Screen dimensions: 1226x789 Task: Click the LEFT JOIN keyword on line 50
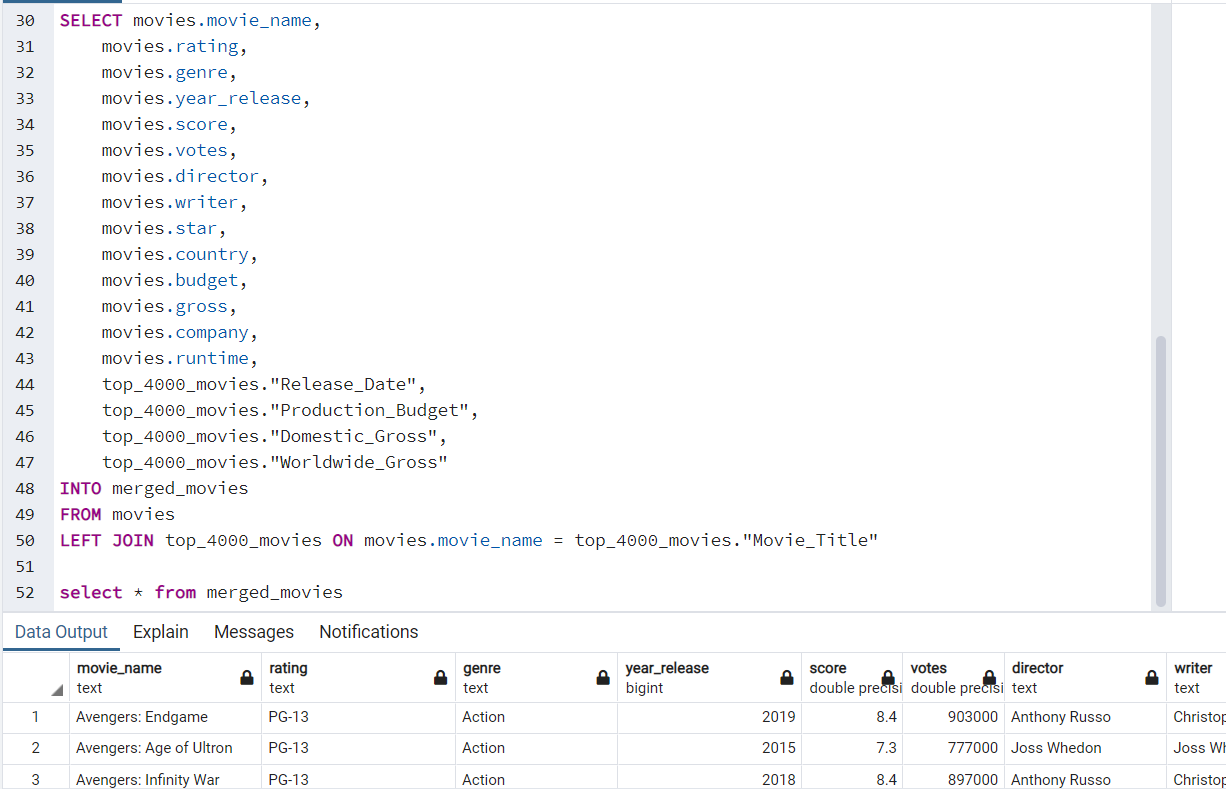pos(107,540)
